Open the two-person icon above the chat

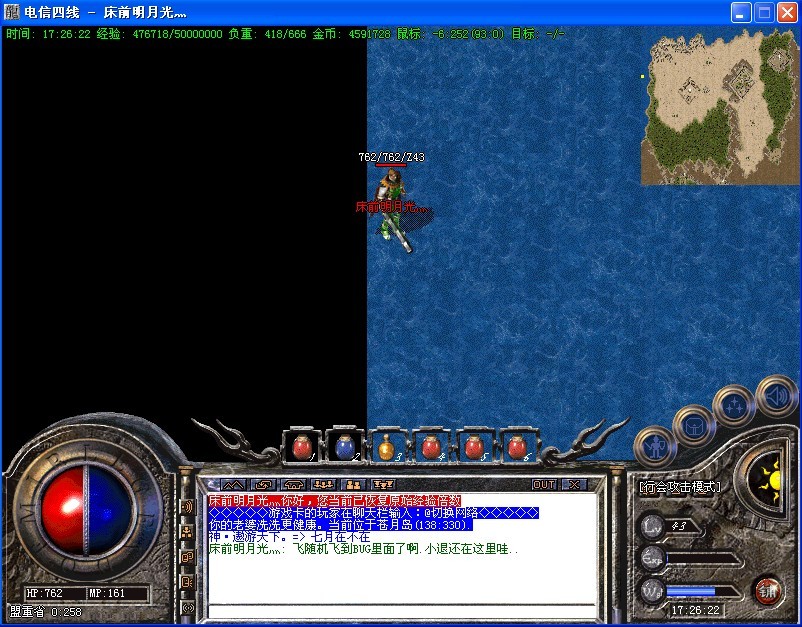(x=353, y=484)
